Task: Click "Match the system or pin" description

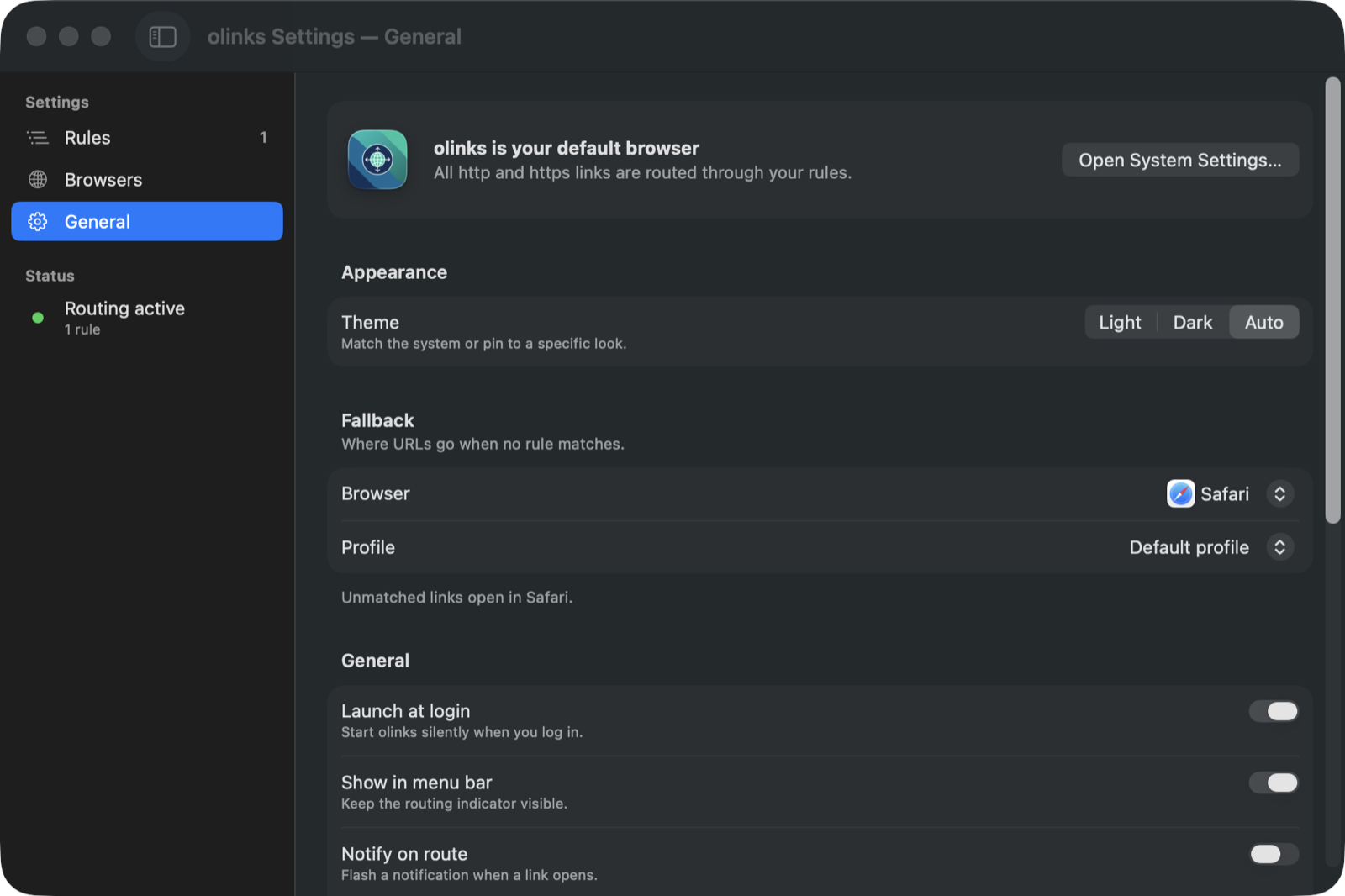Action: [x=483, y=344]
